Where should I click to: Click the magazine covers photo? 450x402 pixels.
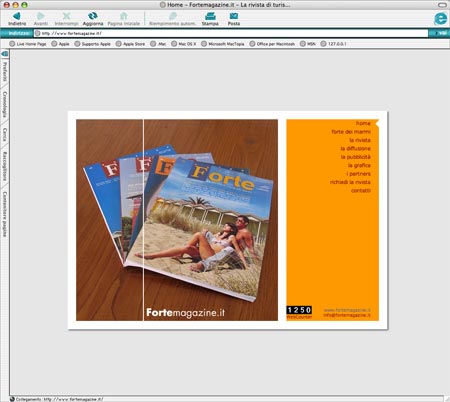(177, 220)
